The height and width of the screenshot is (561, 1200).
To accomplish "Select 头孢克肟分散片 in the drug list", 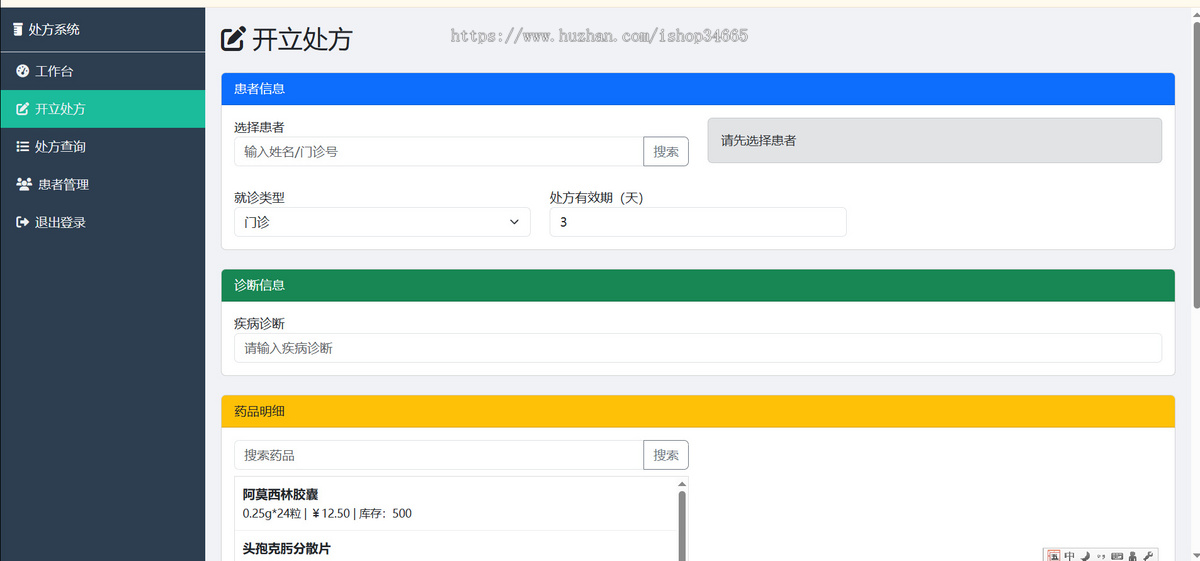I will [456, 548].
